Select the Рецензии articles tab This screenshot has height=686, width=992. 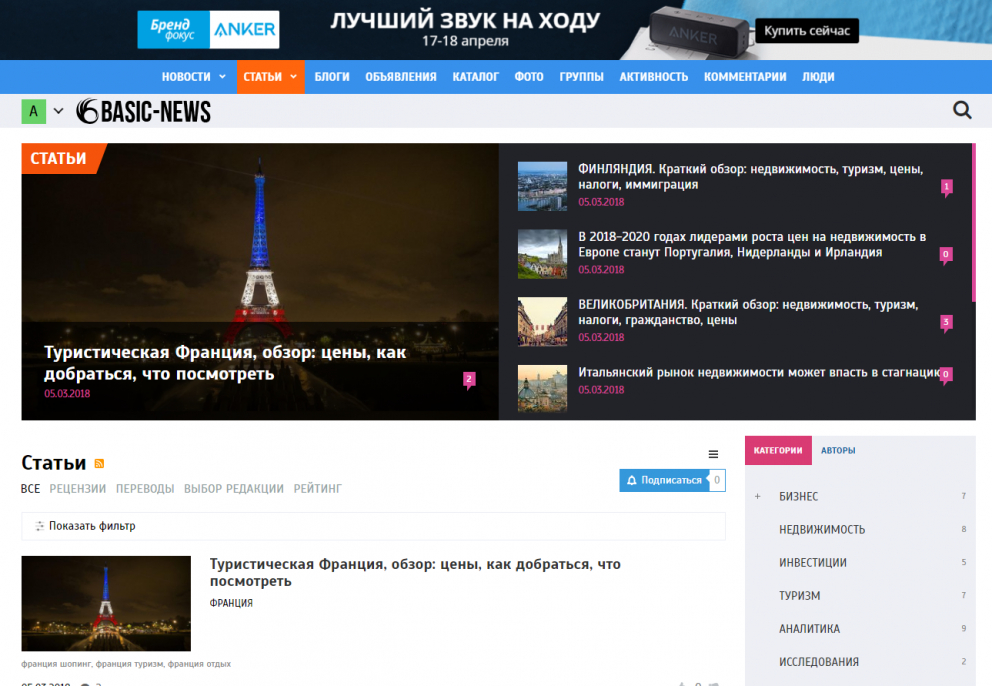(x=78, y=489)
